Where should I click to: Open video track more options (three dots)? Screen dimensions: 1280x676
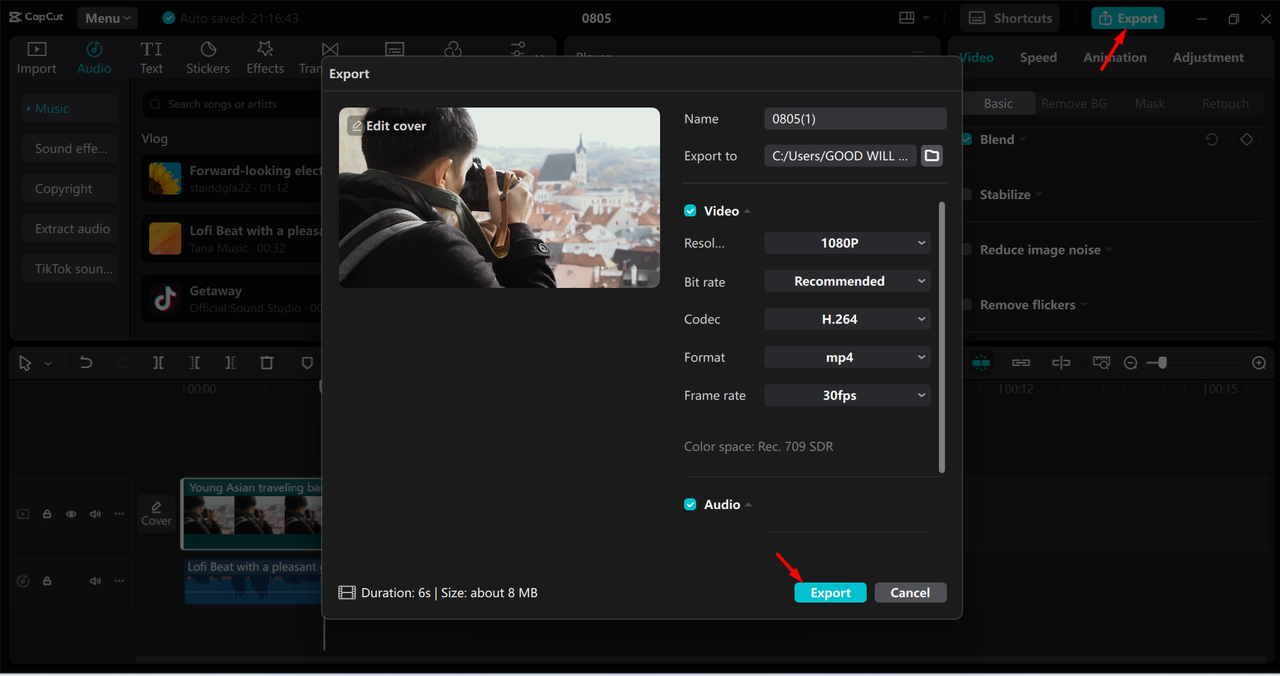click(119, 514)
